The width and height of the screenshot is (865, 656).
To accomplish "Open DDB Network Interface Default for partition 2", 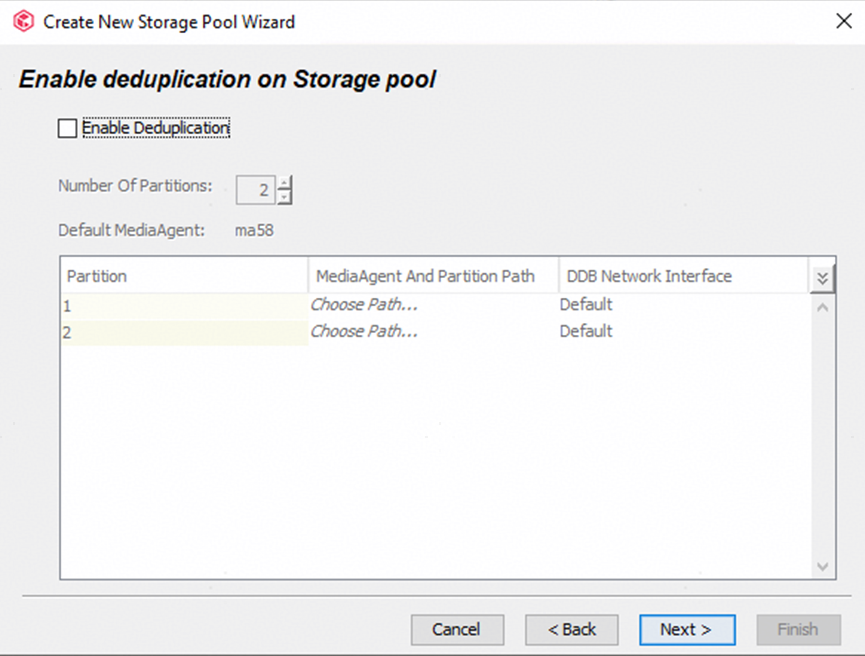I will click(587, 331).
